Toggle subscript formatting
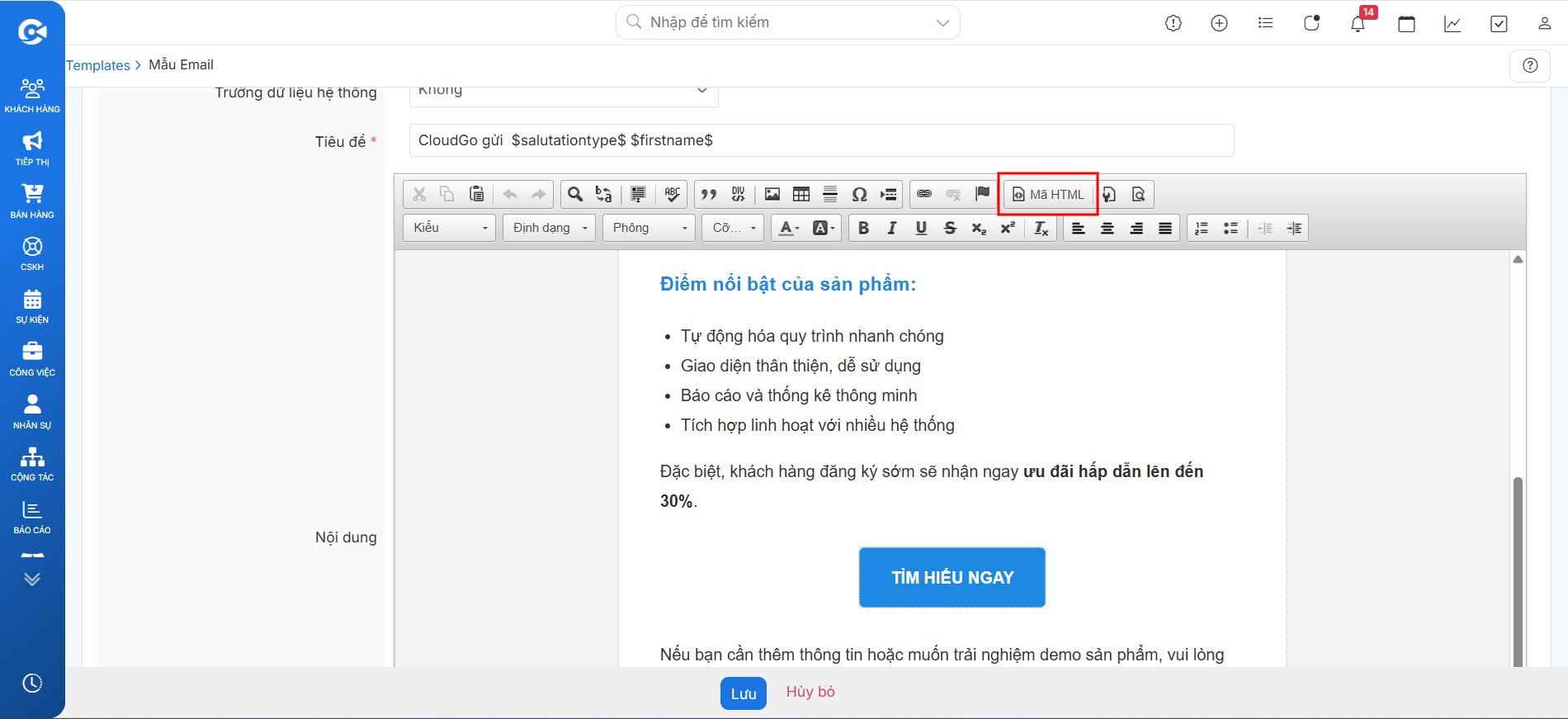 point(979,228)
